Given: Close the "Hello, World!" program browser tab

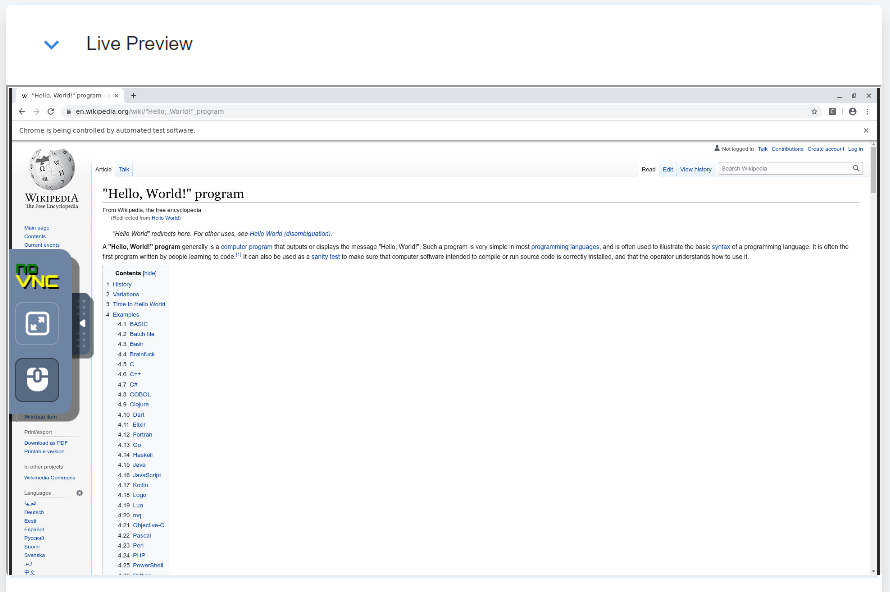Looking at the screenshot, I should click(116, 95).
